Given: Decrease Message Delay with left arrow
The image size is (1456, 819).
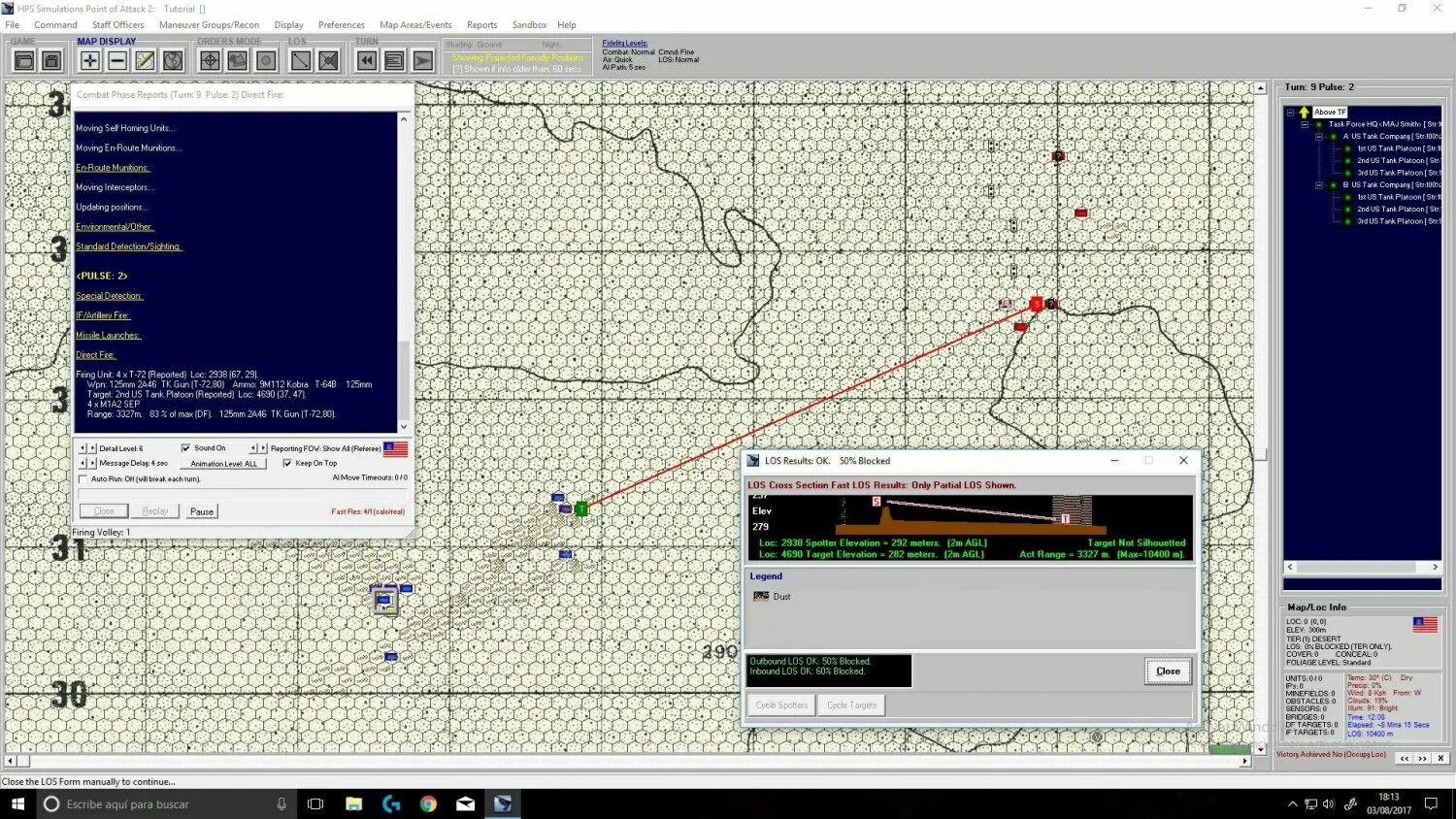Looking at the screenshot, I should pos(83,463).
